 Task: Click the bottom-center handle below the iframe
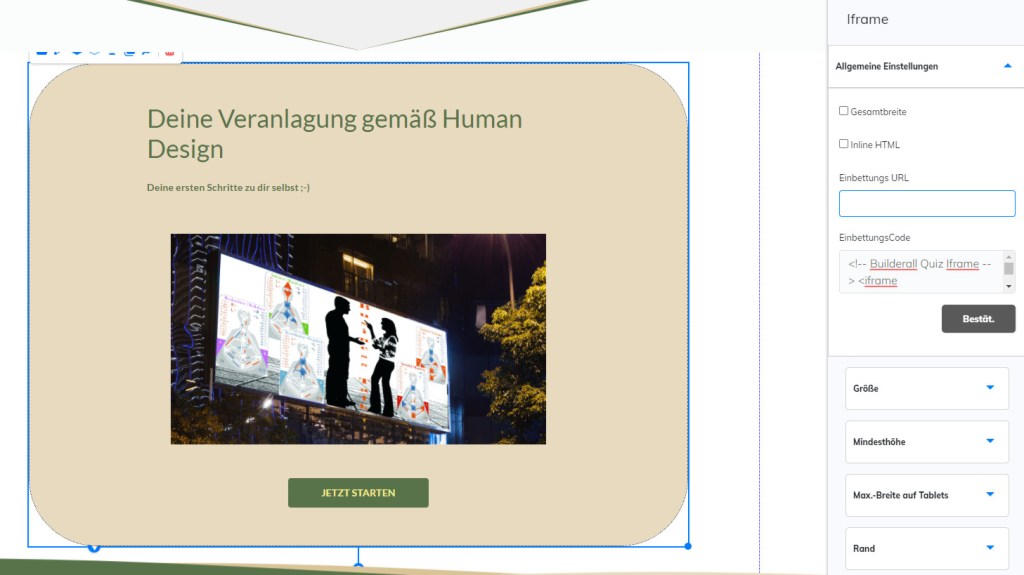(358, 567)
